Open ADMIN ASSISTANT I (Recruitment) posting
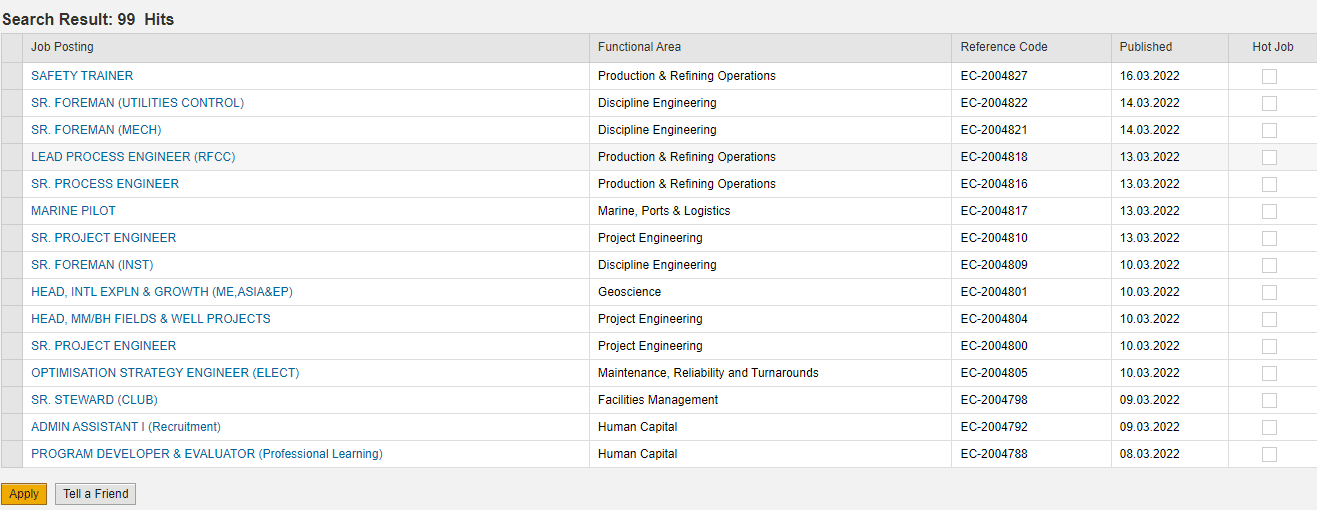 [x=126, y=427]
